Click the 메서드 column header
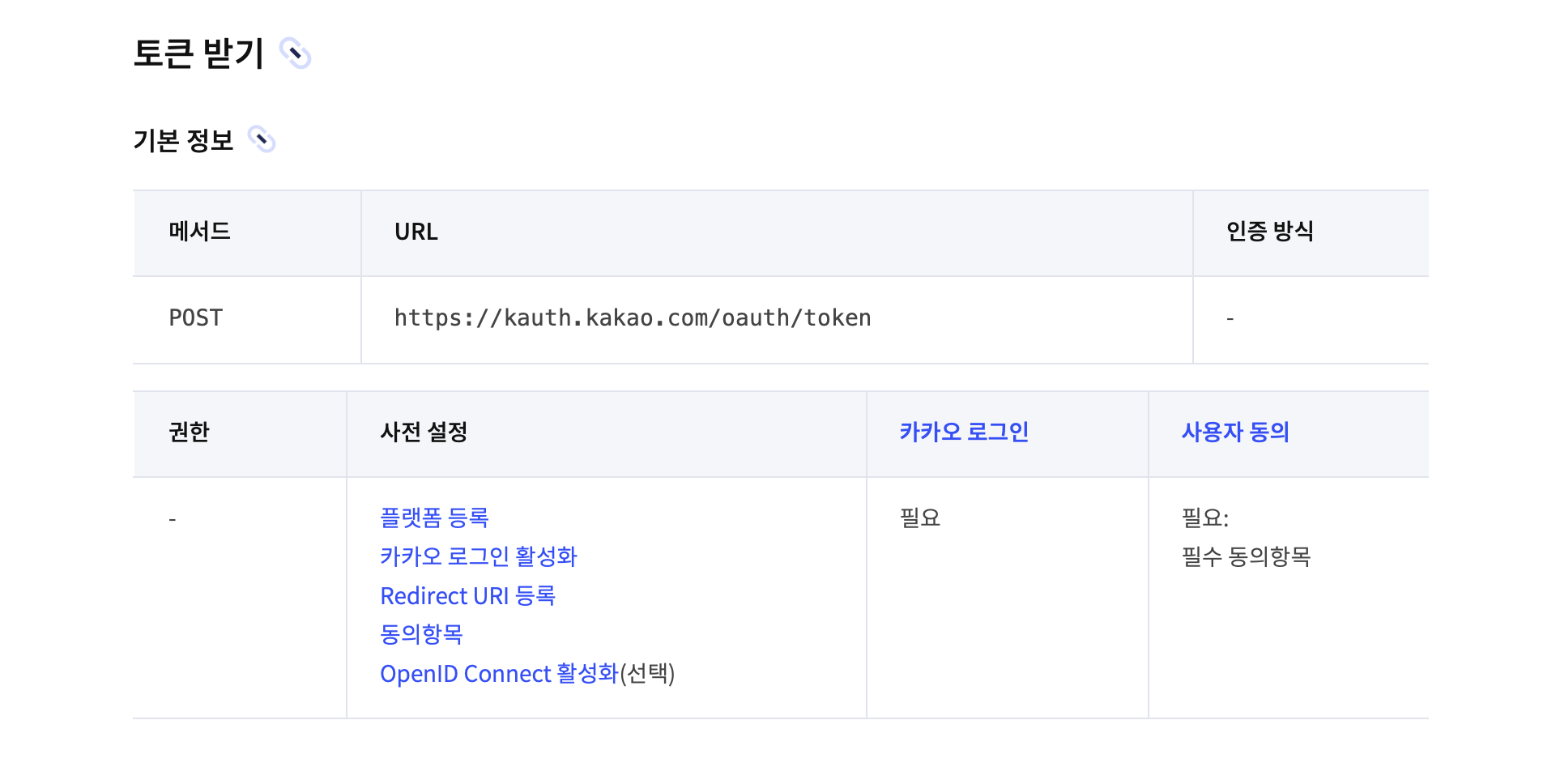Screen dimensions: 1560x784 coord(200,232)
